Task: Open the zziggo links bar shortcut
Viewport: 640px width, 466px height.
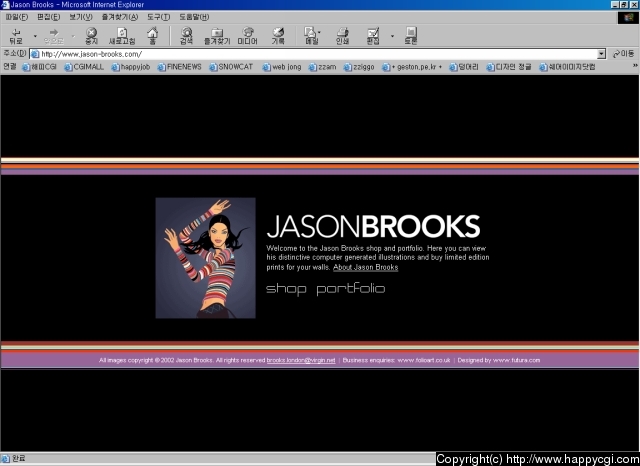Action: pos(359,67)
